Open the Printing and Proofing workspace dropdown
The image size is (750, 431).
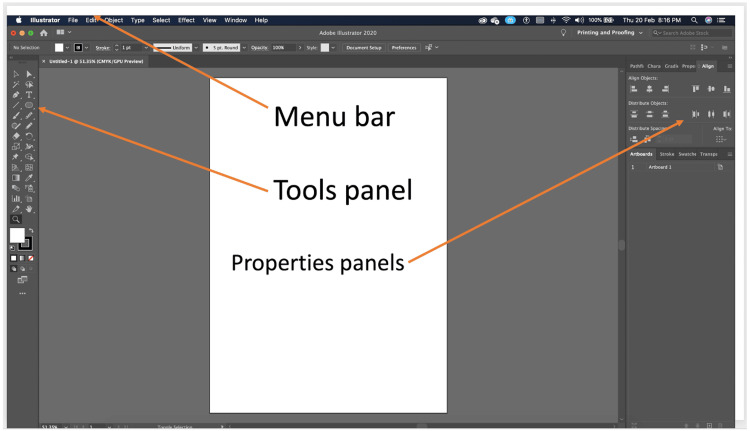[x=609, y=33]
